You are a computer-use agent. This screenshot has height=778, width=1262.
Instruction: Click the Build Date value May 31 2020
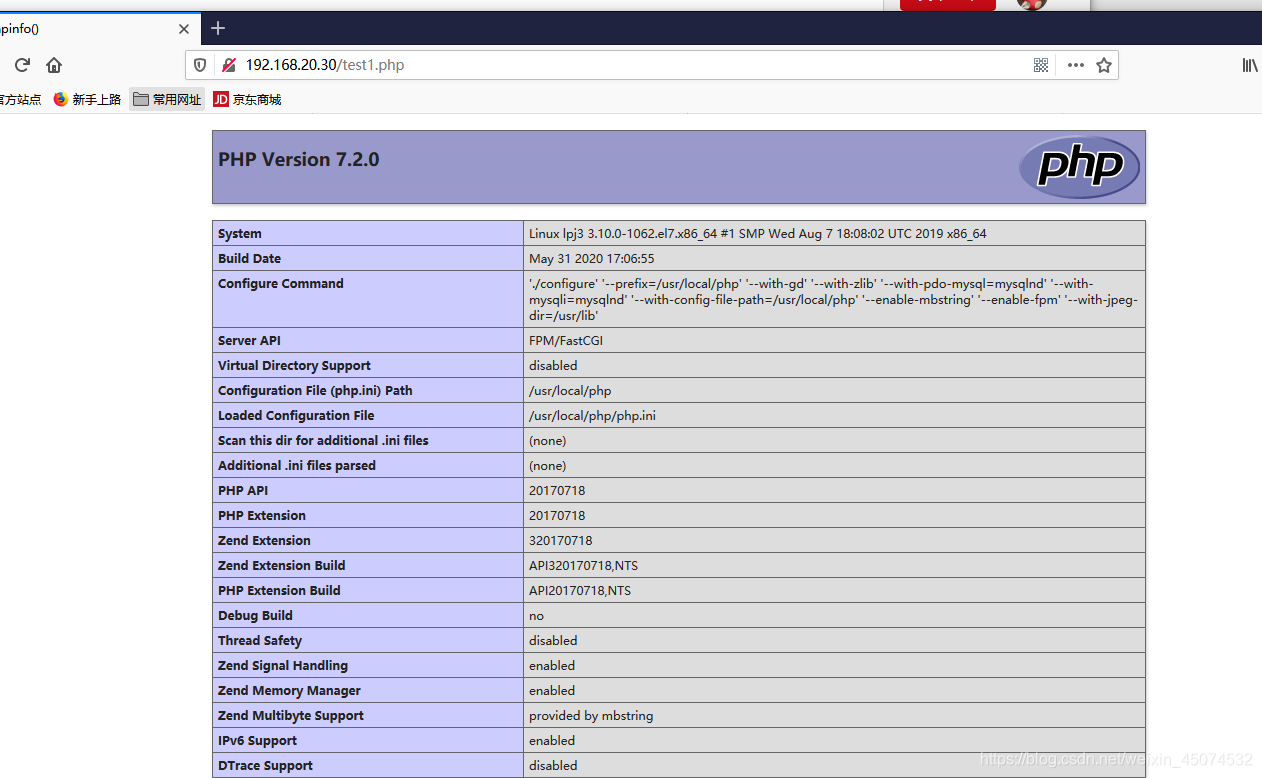(x=592, y=259)
